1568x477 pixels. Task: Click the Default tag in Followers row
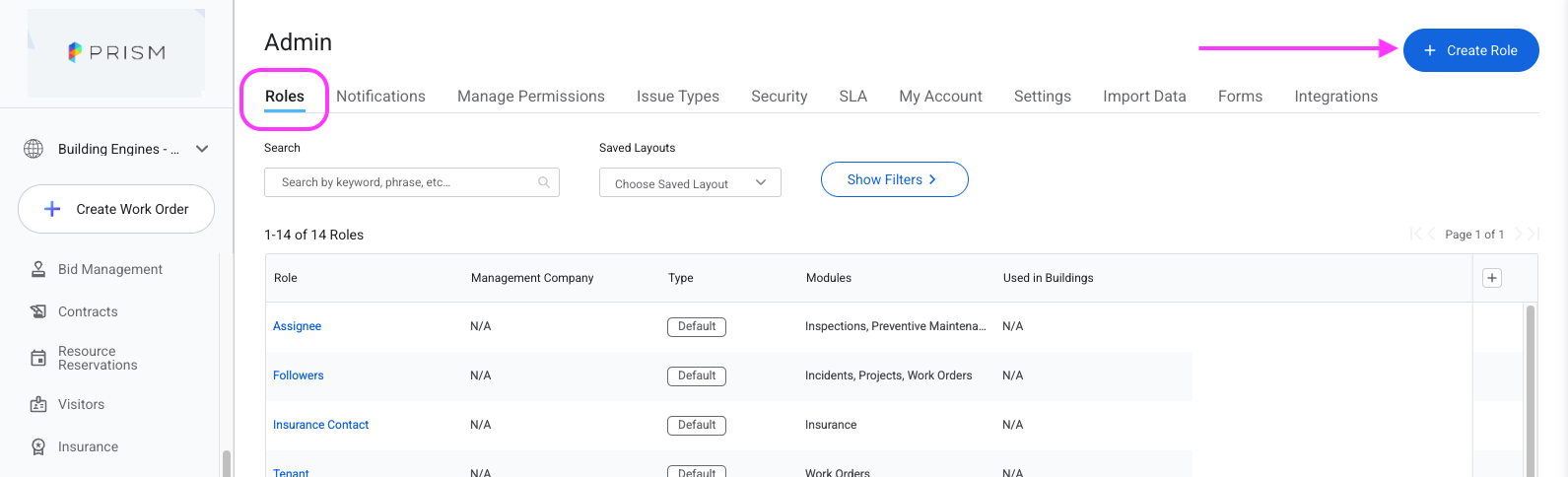click(x=697, y=376)
